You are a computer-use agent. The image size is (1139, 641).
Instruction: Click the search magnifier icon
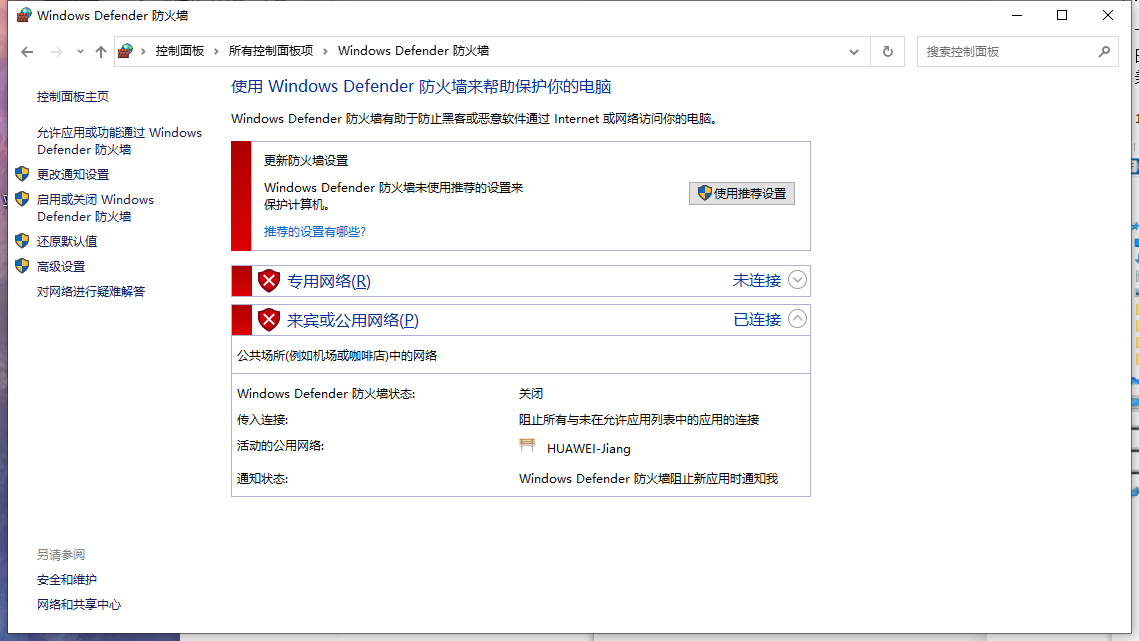(1104, 51)
